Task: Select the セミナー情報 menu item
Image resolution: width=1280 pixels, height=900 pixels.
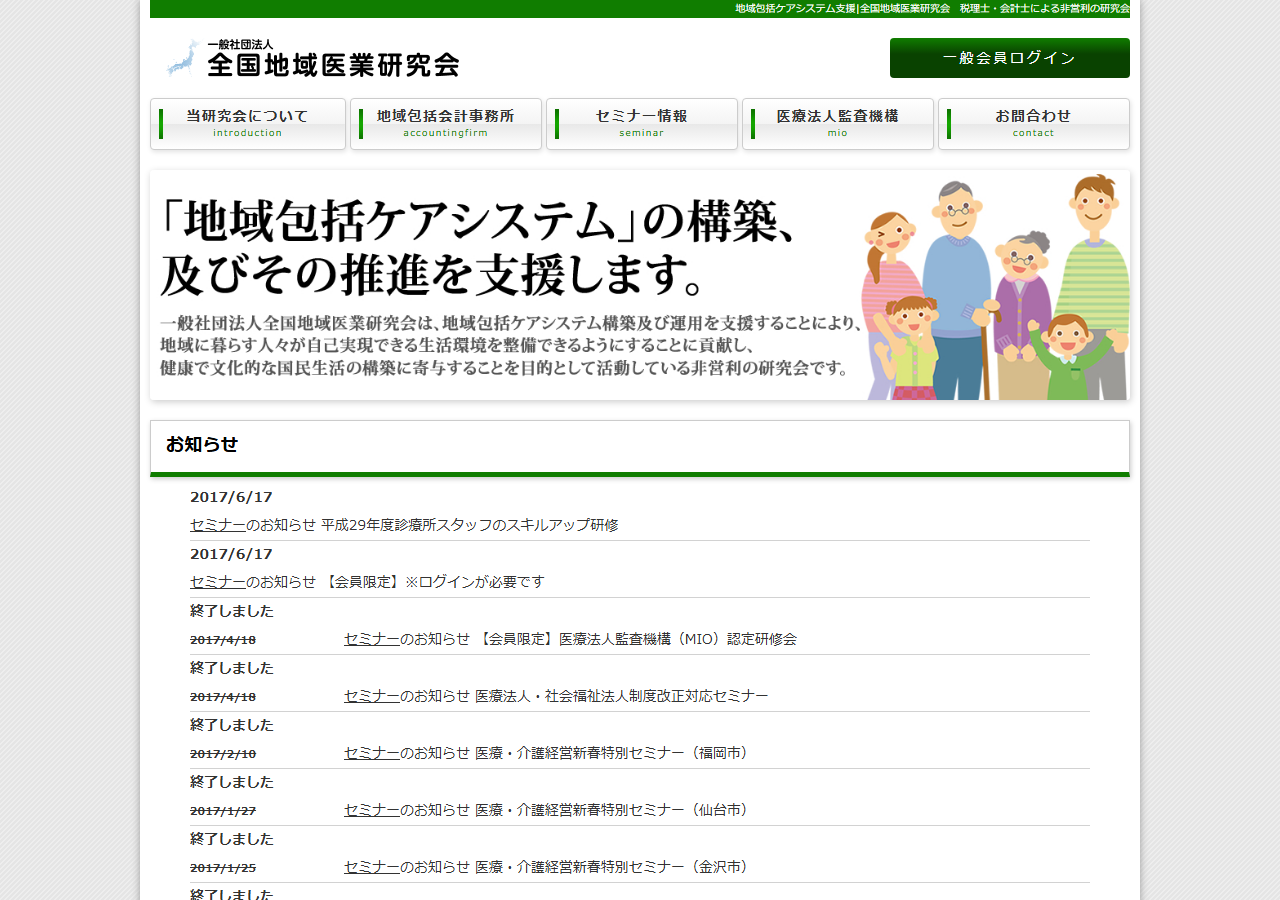Action: (642, 124)
